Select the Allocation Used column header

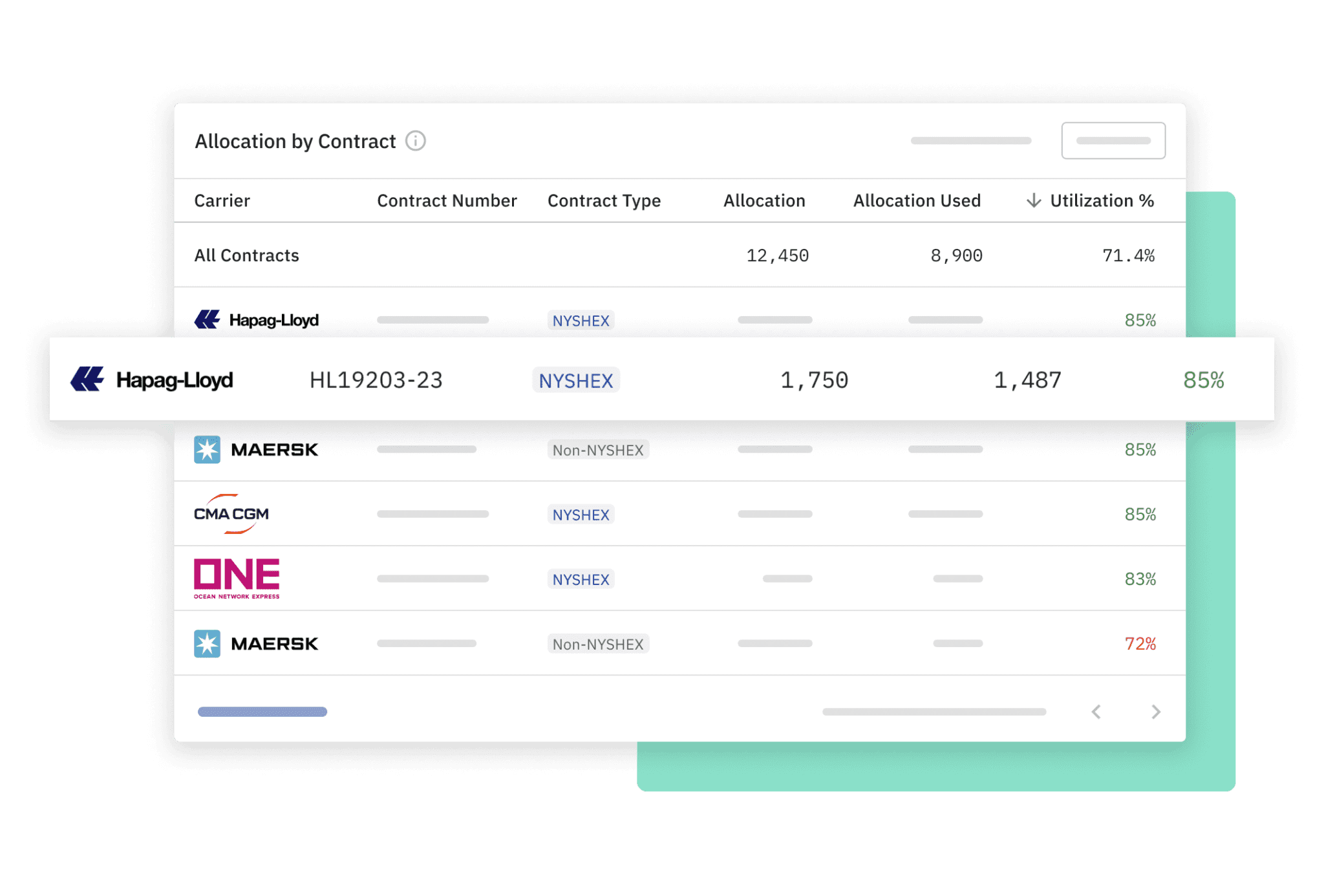pyautogui.click(x=917, y=200)
